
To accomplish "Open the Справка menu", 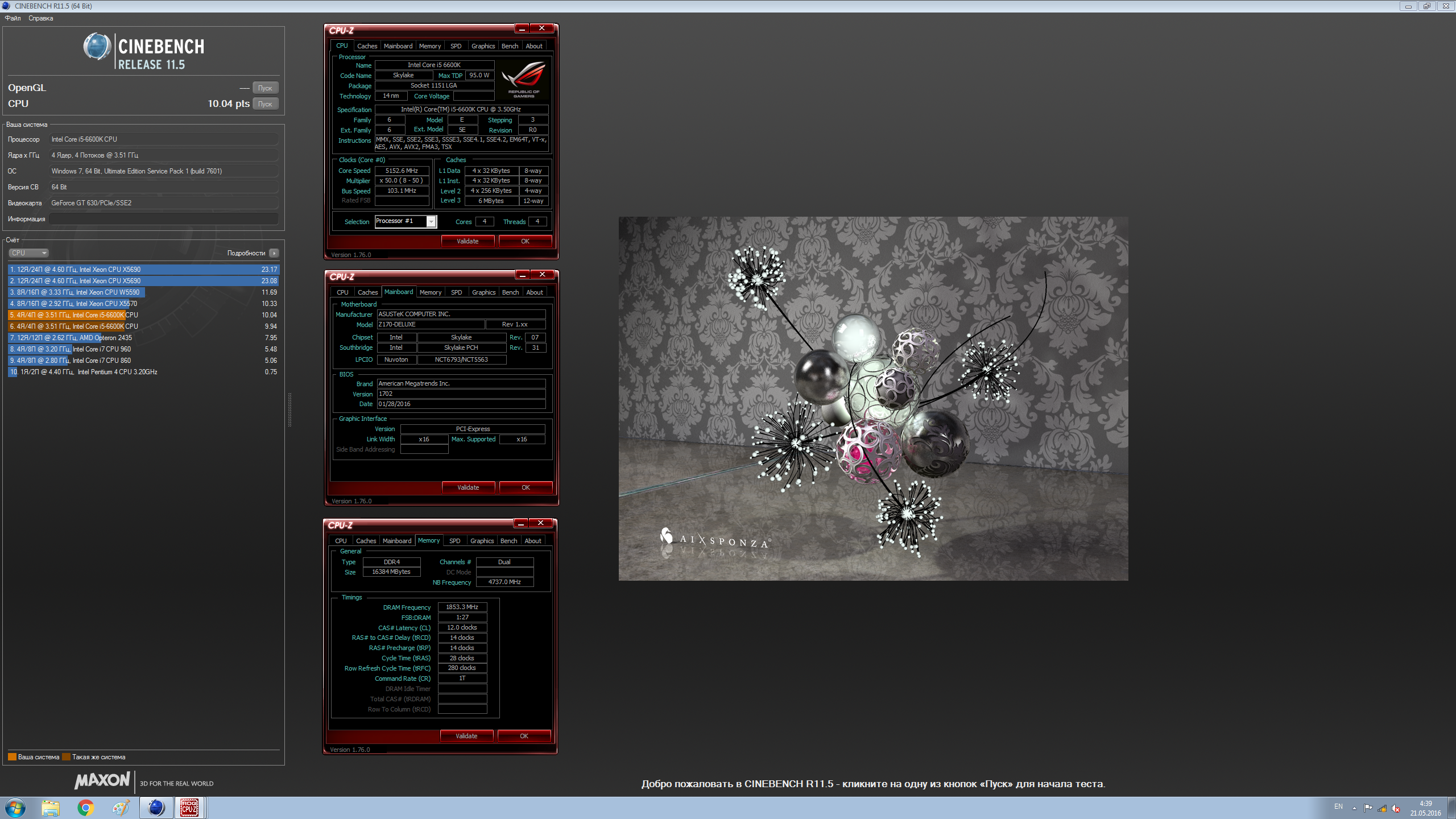I will [40, 18].
